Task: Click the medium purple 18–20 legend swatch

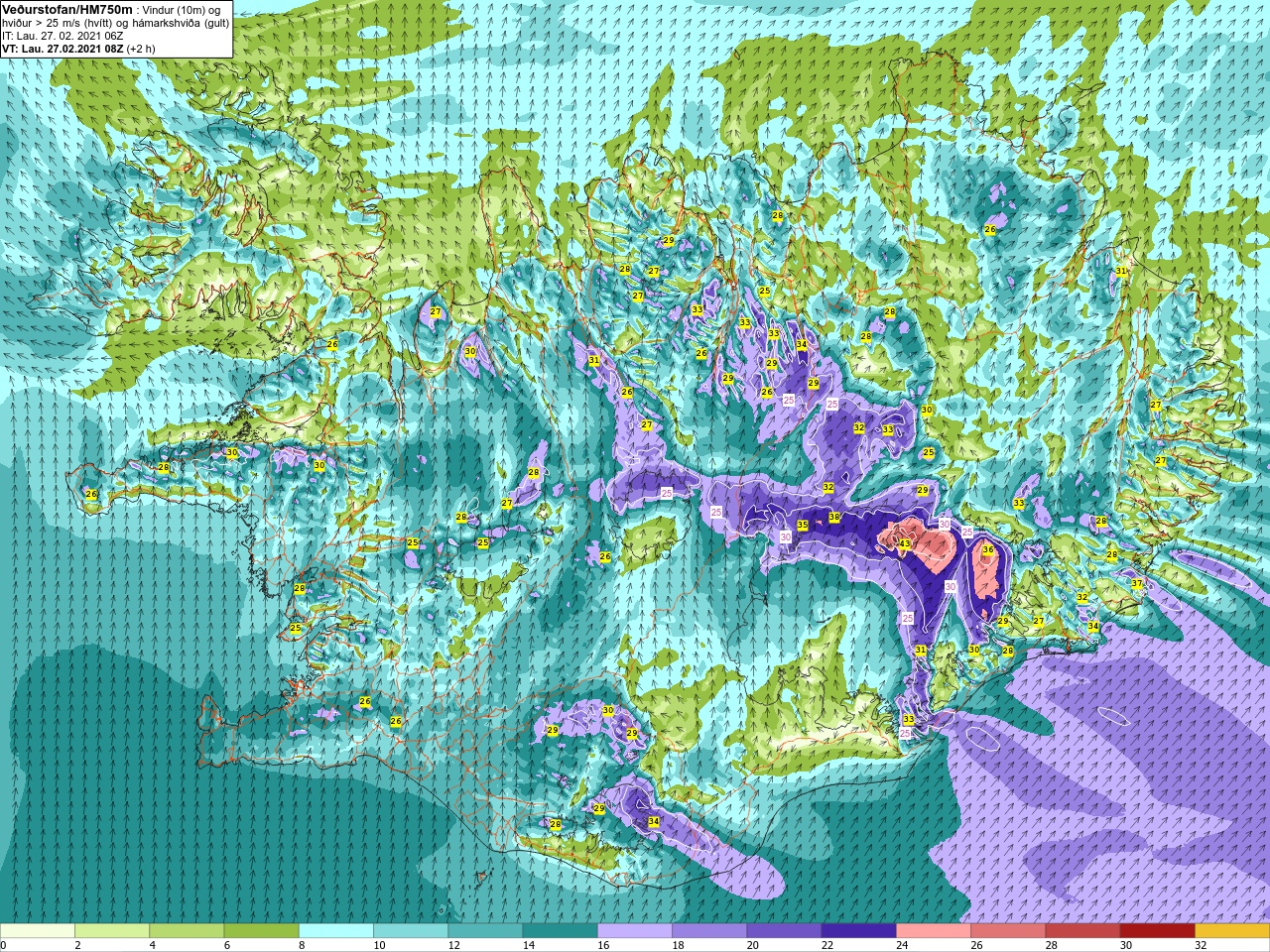Action: [709, 931]
